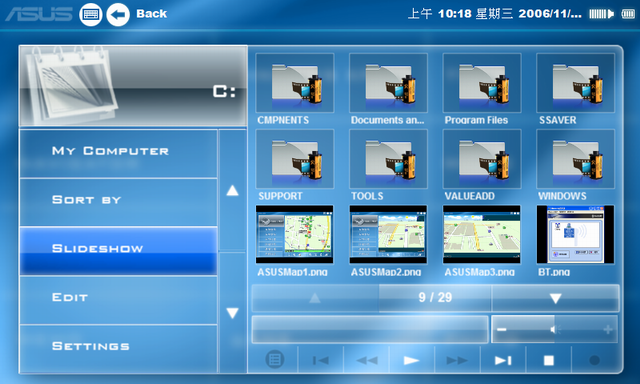Image resolution: width=640 pixels, height=384 pixels.
Task: Open the SSAVER folder
Action: 576,83
